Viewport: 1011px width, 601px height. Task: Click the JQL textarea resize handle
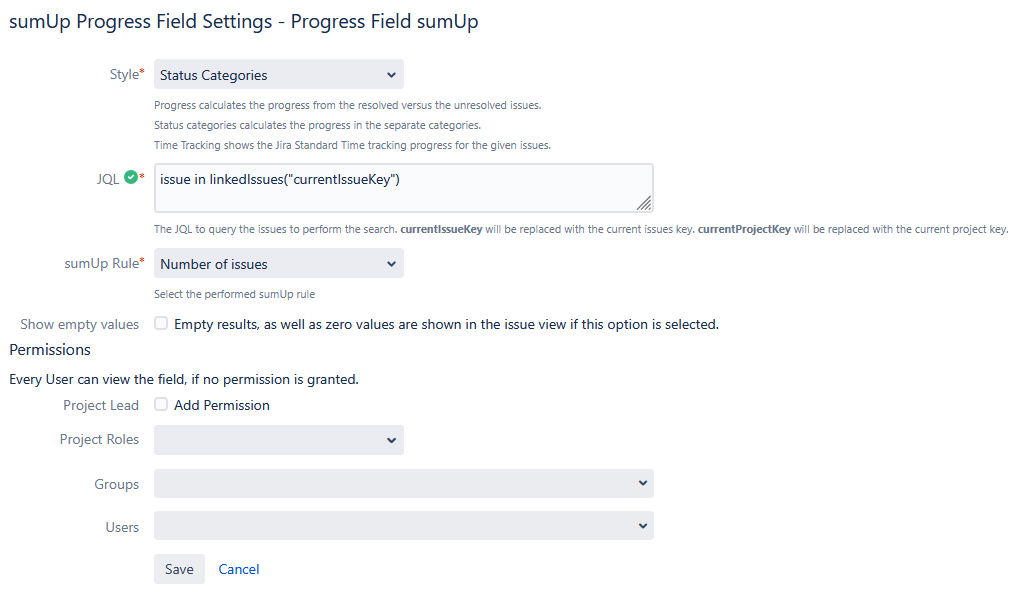point(644,203)
